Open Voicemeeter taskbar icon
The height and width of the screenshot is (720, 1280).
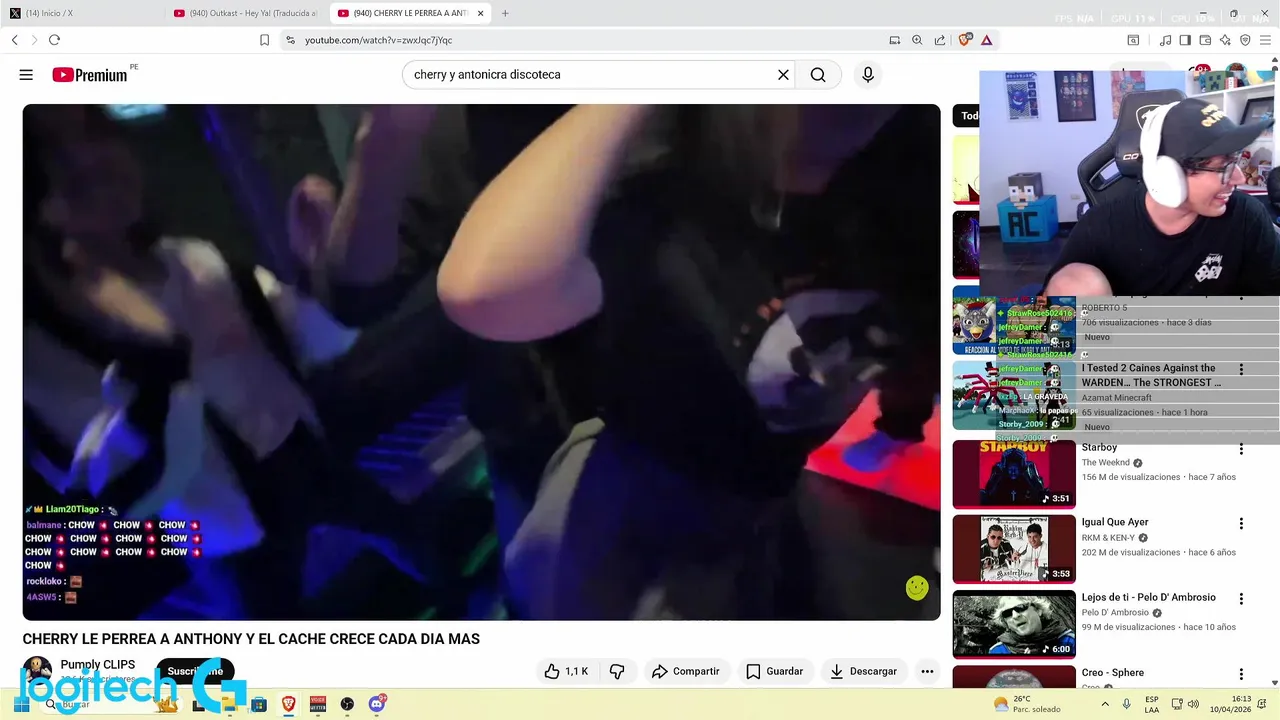318,704
